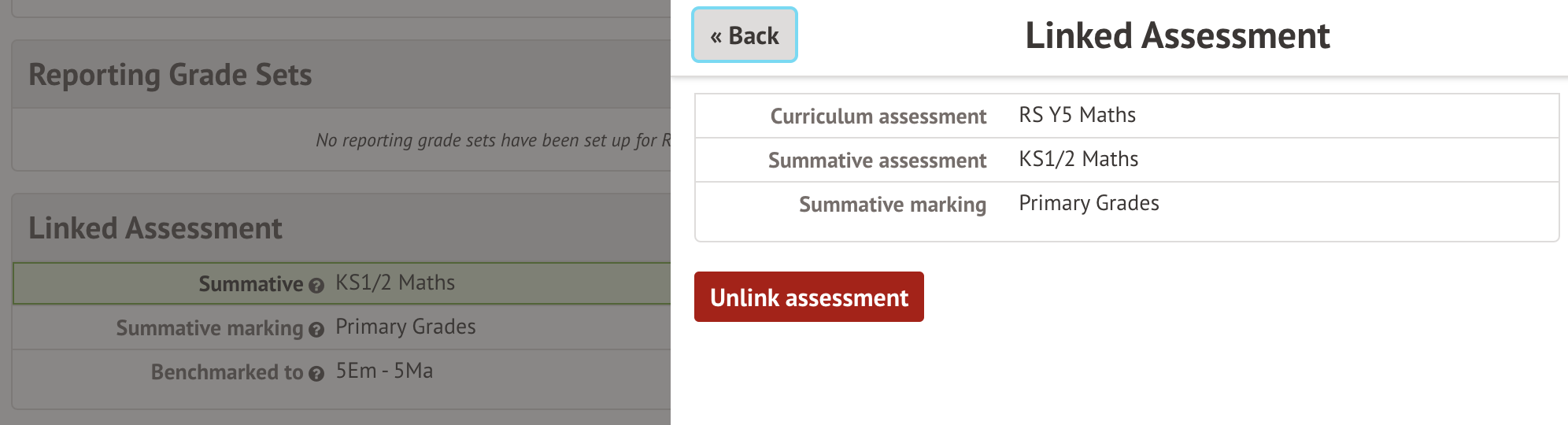The width and height of the screenshot is (1568, 425).
Task: Click help icon beside Summative marking
Action: coord(316,330)
